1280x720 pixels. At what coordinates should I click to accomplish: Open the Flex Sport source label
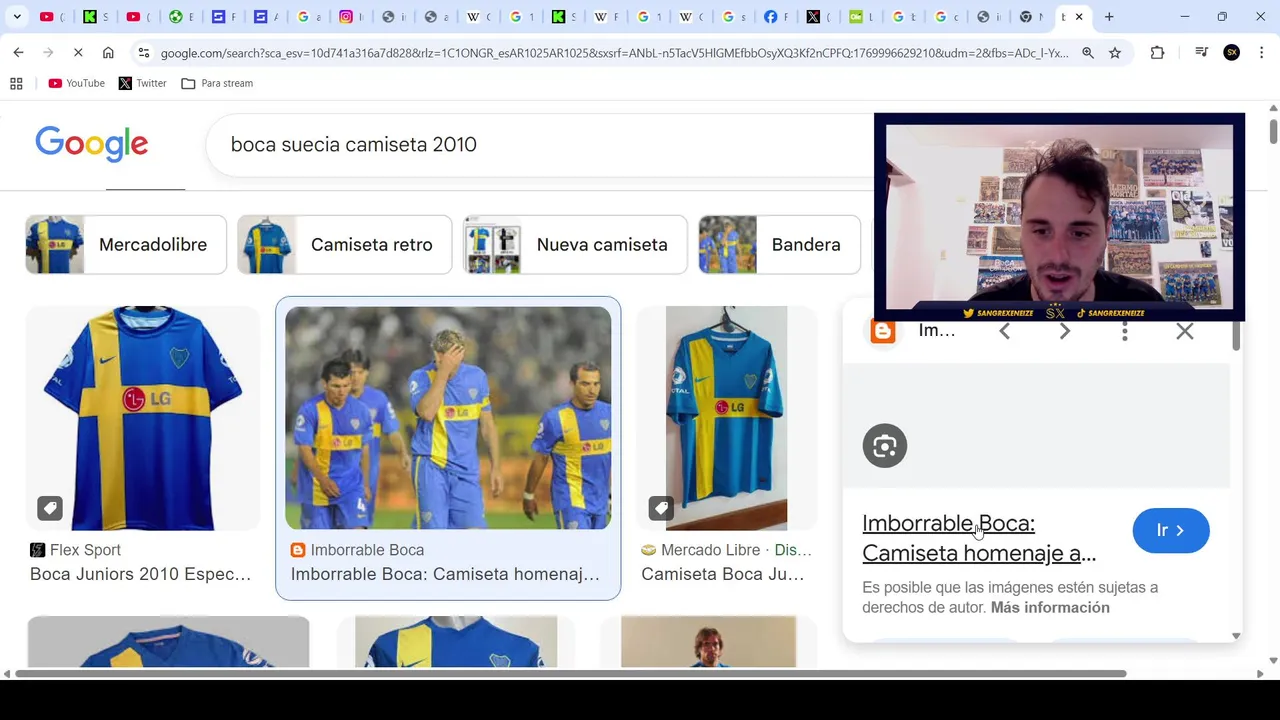click(75, 550)
